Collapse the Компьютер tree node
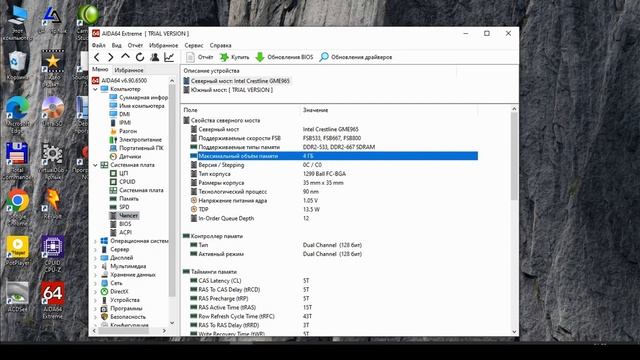 95,89
